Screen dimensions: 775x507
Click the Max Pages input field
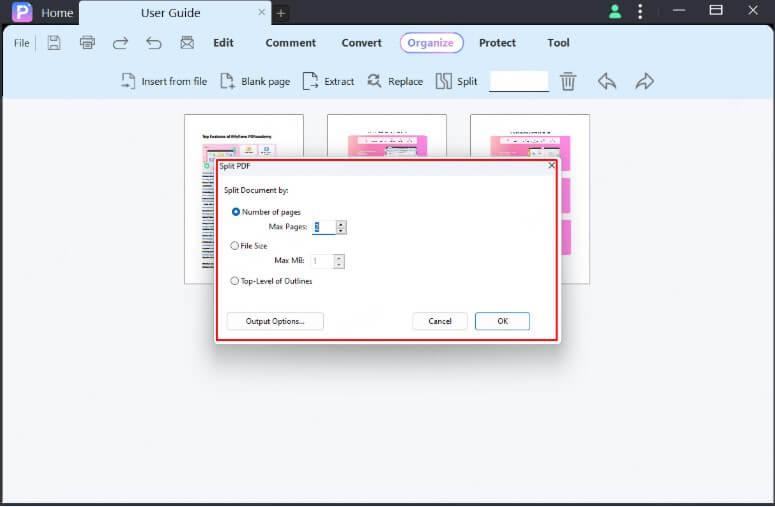(324, 227)
